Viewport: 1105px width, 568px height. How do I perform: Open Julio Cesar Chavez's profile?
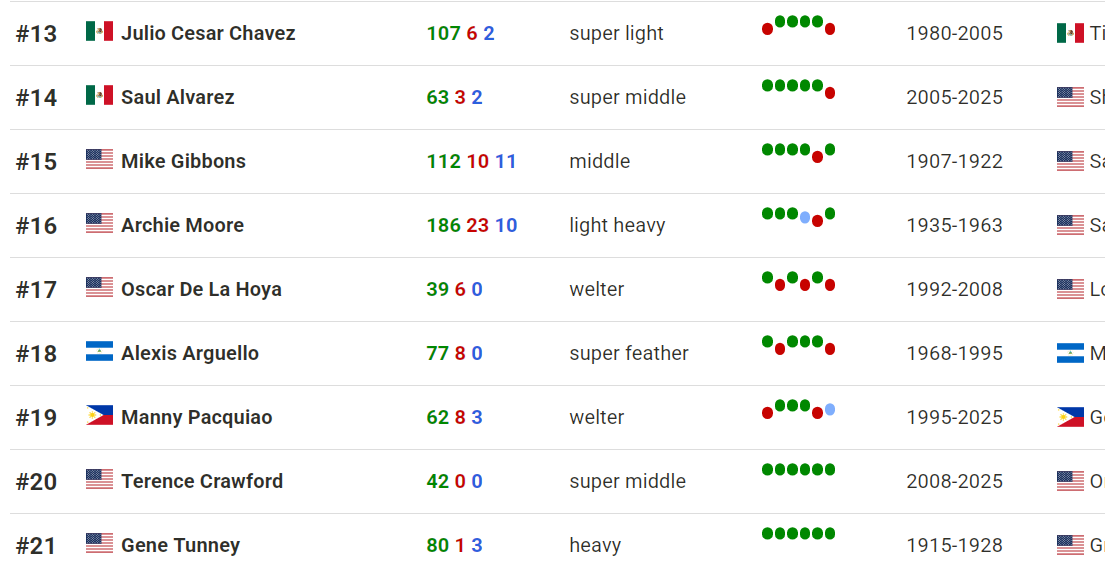pos(208,33)
